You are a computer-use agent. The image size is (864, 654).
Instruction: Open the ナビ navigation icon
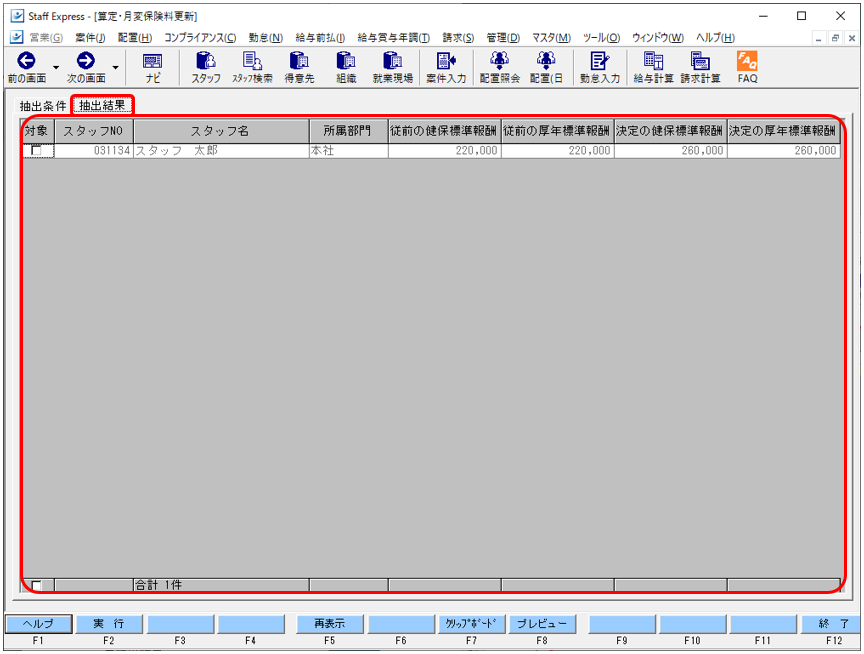(x=153, y=67)
